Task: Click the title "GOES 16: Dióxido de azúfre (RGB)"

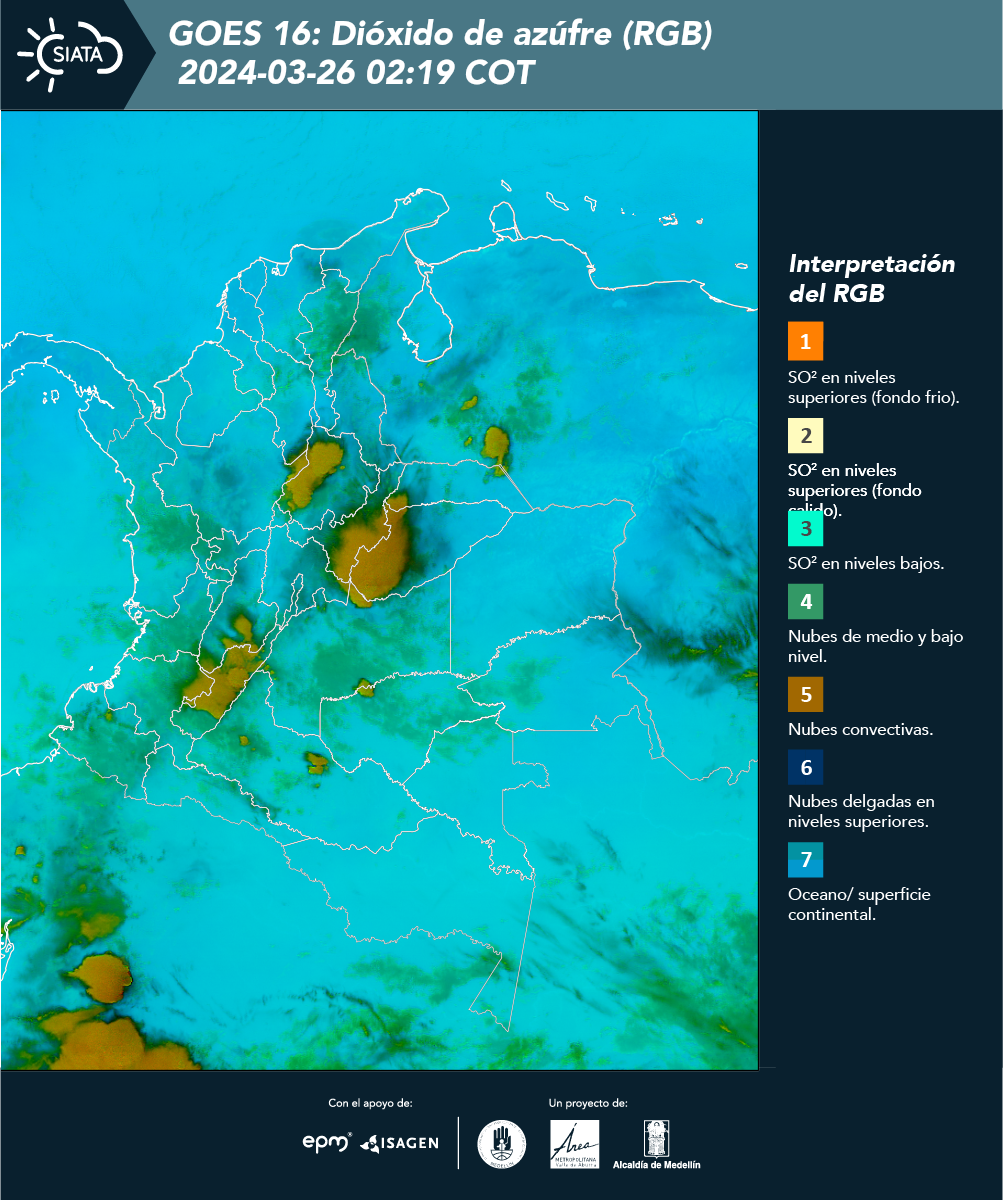Action: (x=441, y=34)
